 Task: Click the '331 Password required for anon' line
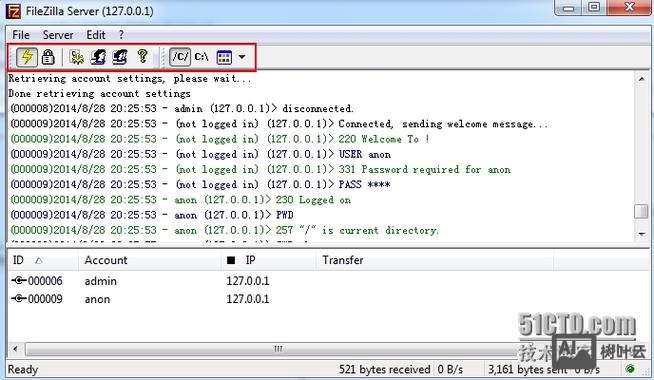(x=261, y=169)
